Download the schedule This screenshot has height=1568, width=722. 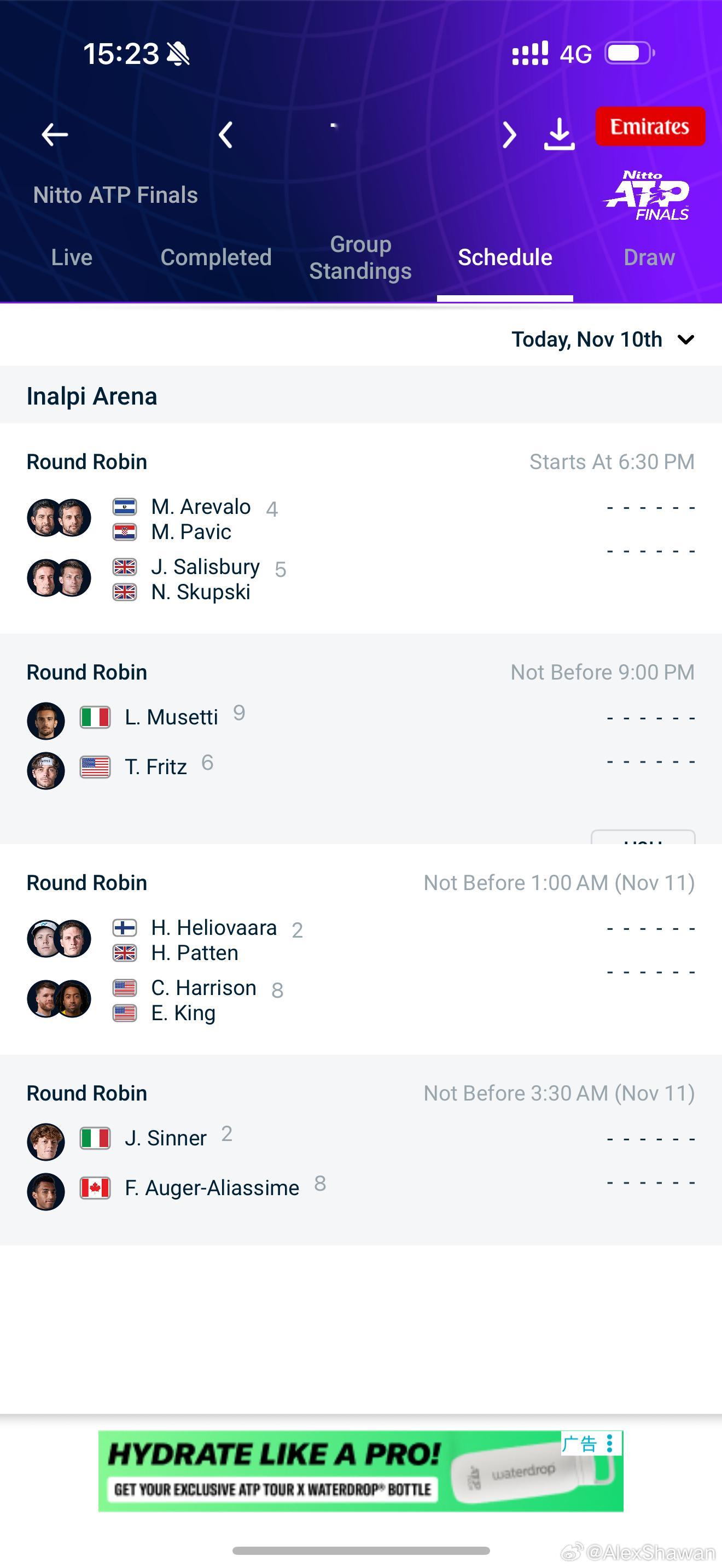[559, 134]
